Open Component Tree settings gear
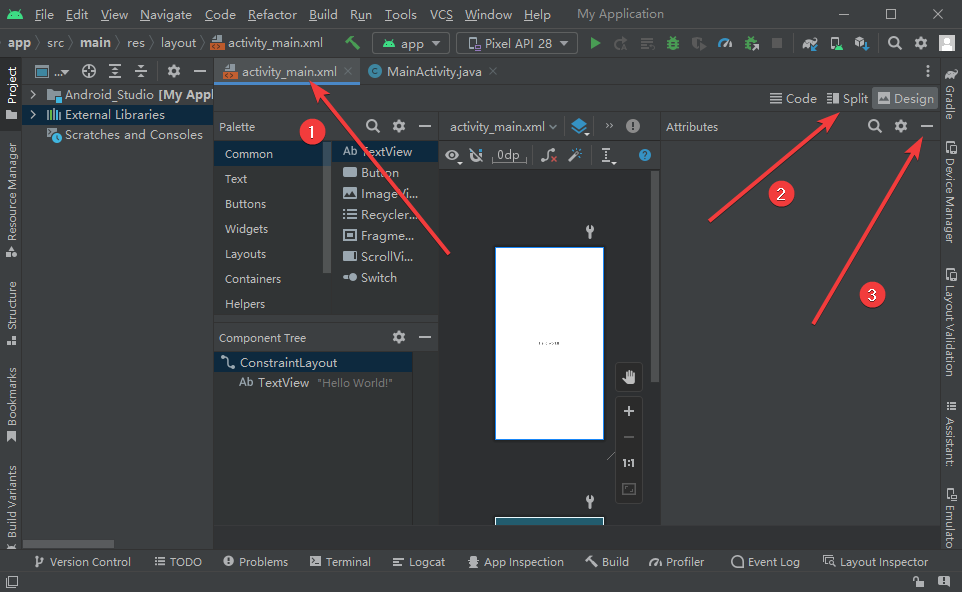The height and width of the screenshot is (592, 962). coord(399,337)
